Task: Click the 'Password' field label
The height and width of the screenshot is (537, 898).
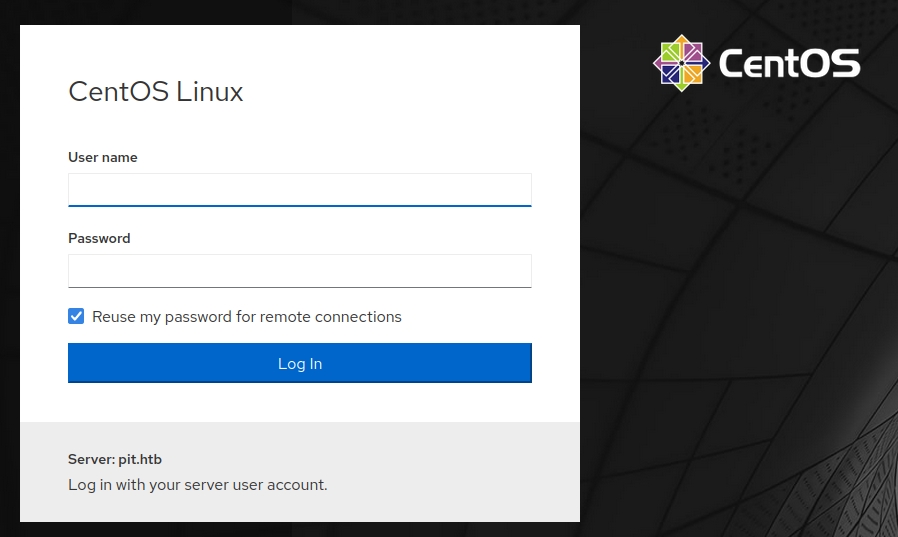Action: (x=99, y=238)
